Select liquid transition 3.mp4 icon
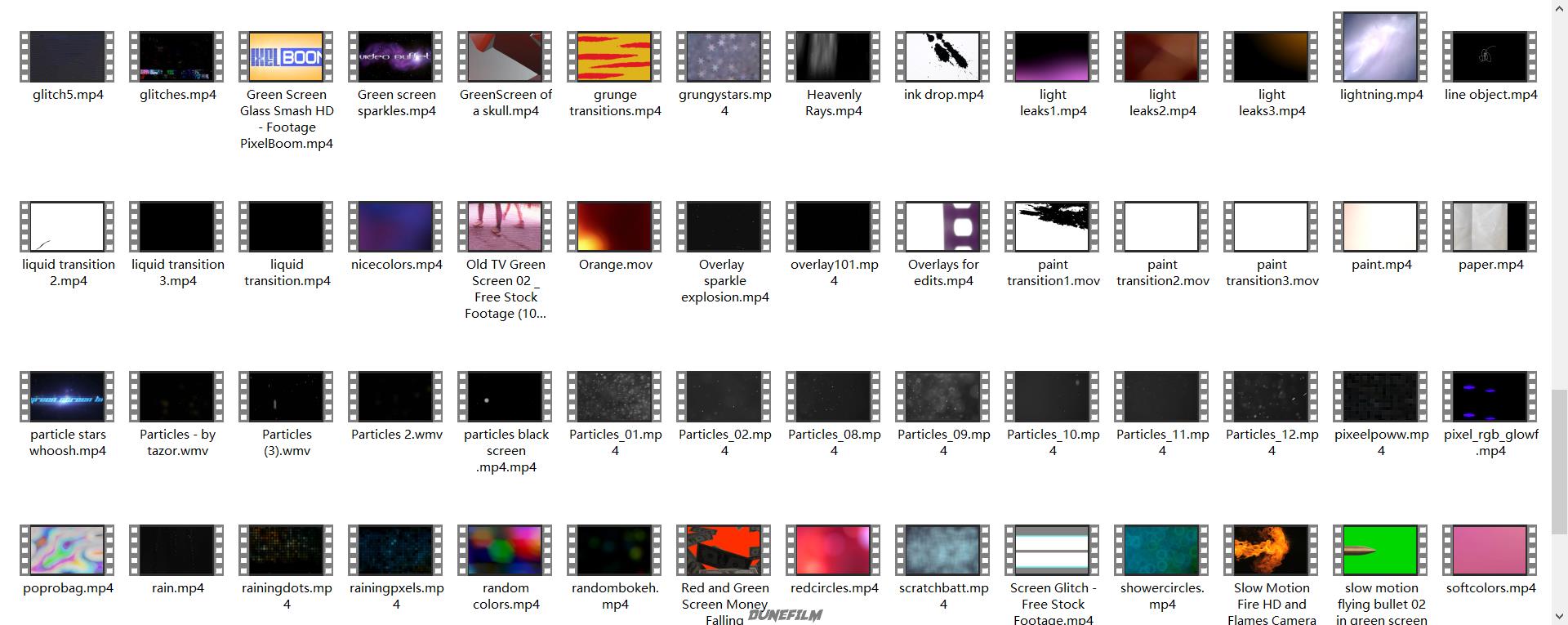 (177, 227)
